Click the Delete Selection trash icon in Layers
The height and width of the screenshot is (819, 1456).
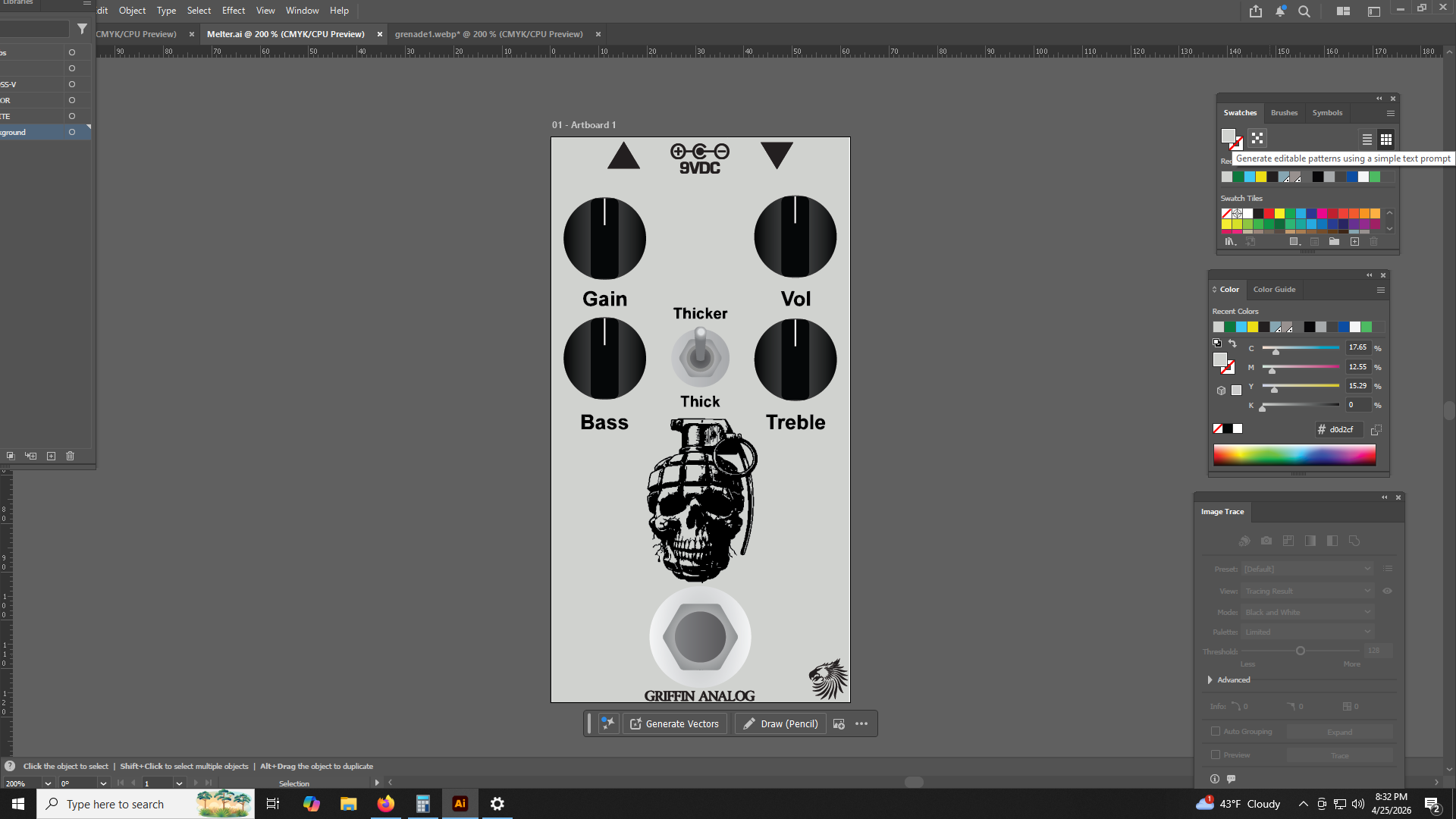(x=71, y=456)
